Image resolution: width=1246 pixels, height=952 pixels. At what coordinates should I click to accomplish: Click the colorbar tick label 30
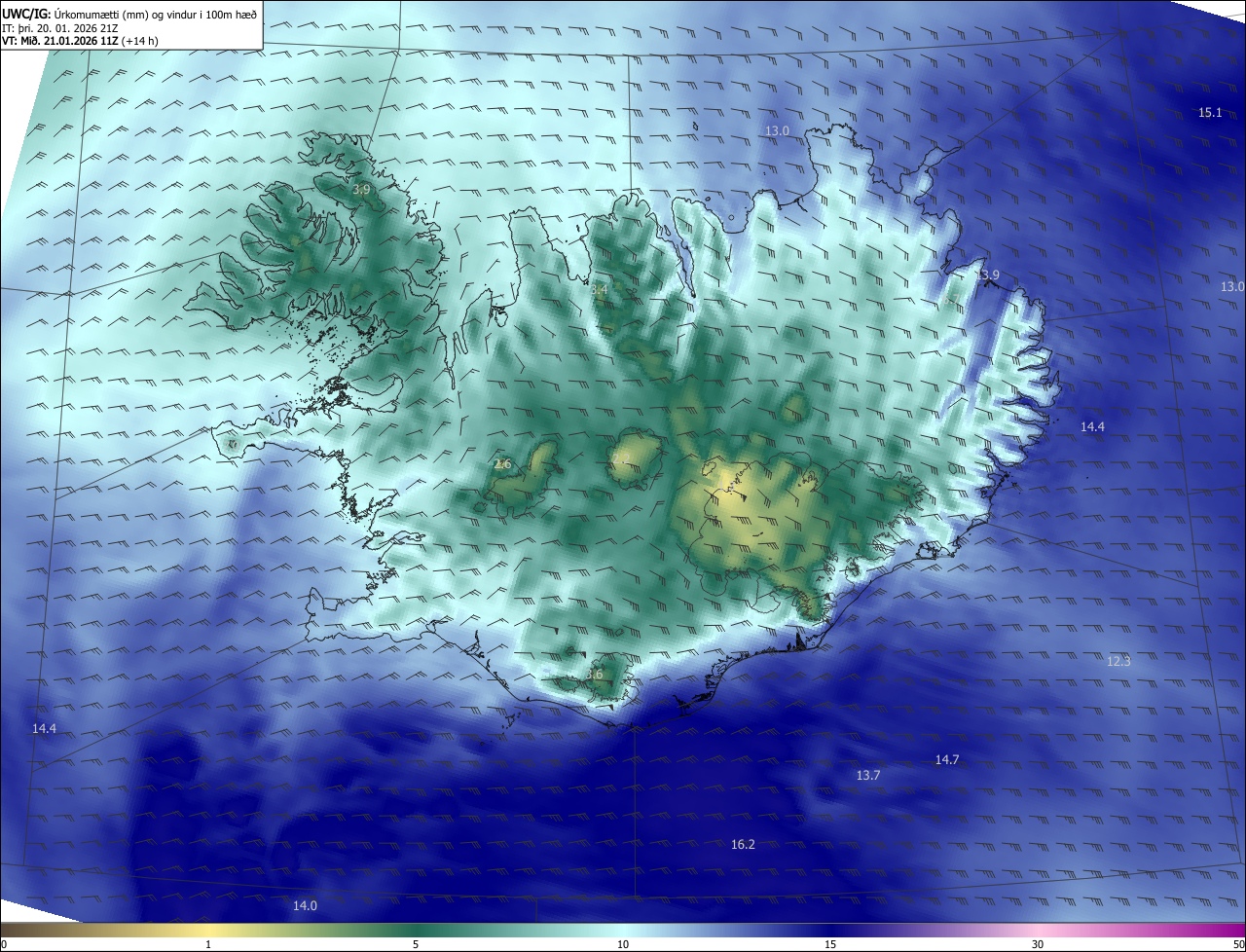pyautogui.click(x=1038, y=944)
